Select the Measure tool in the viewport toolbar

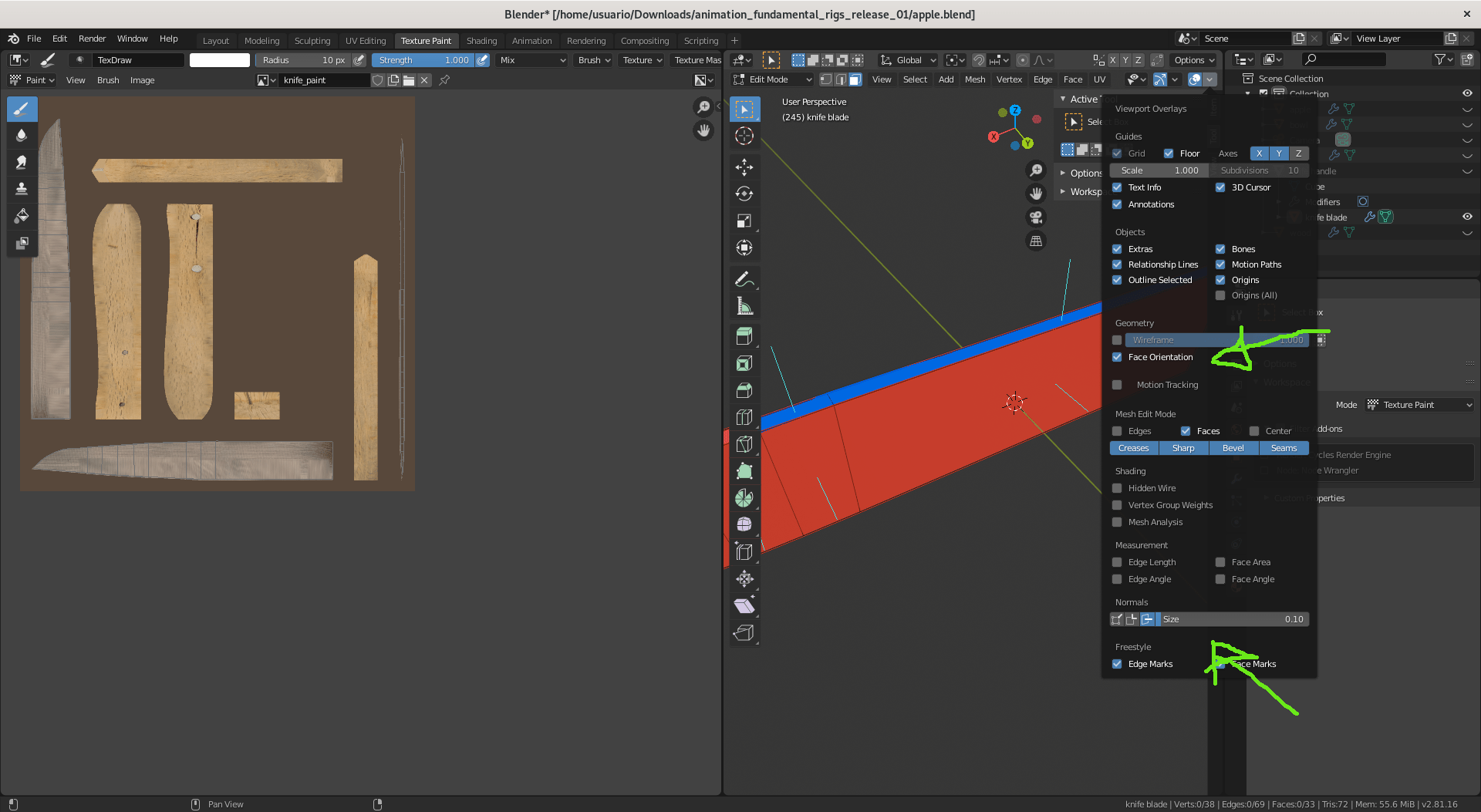[x=744, y=305]
